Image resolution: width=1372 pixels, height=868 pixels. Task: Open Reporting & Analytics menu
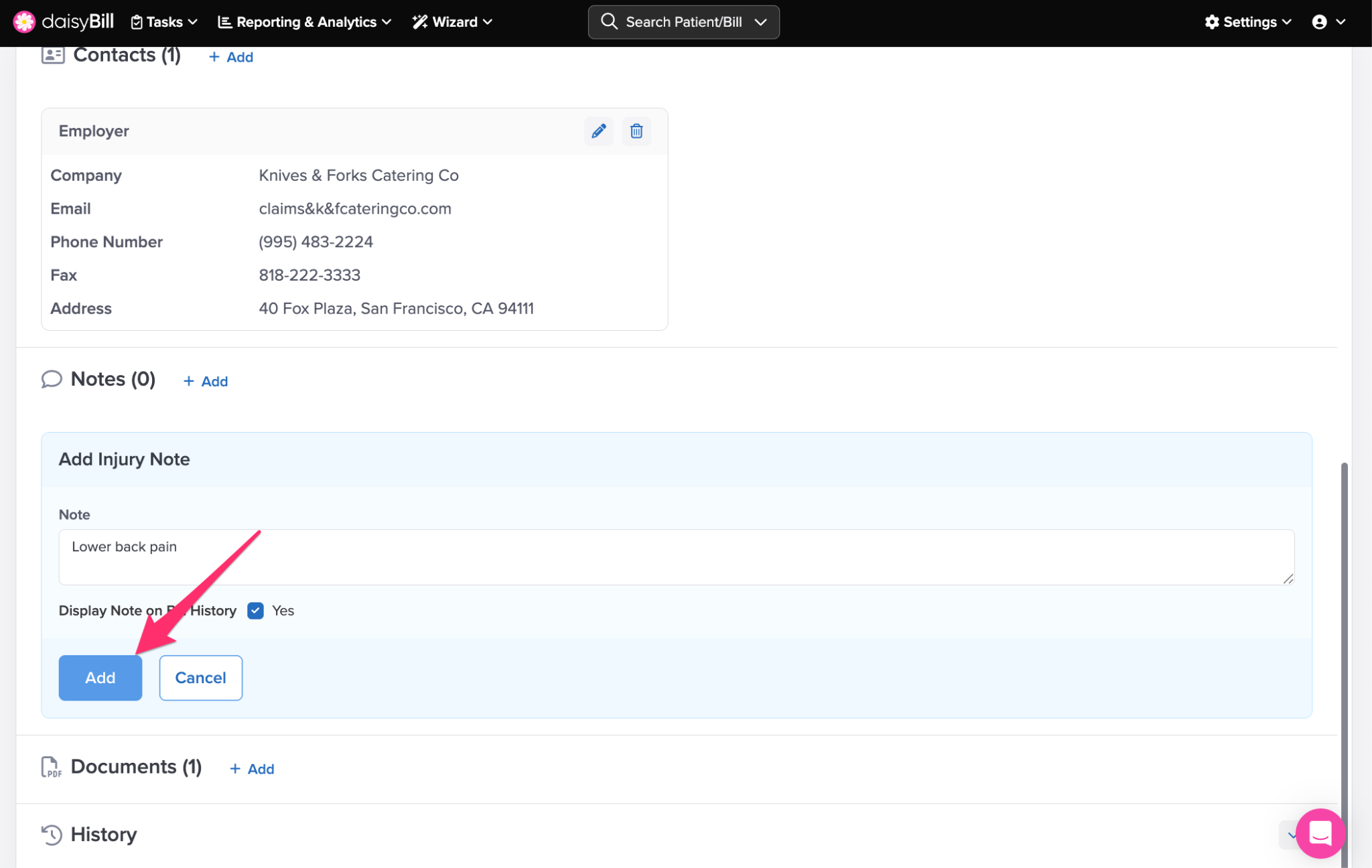(x=305, y=22)
